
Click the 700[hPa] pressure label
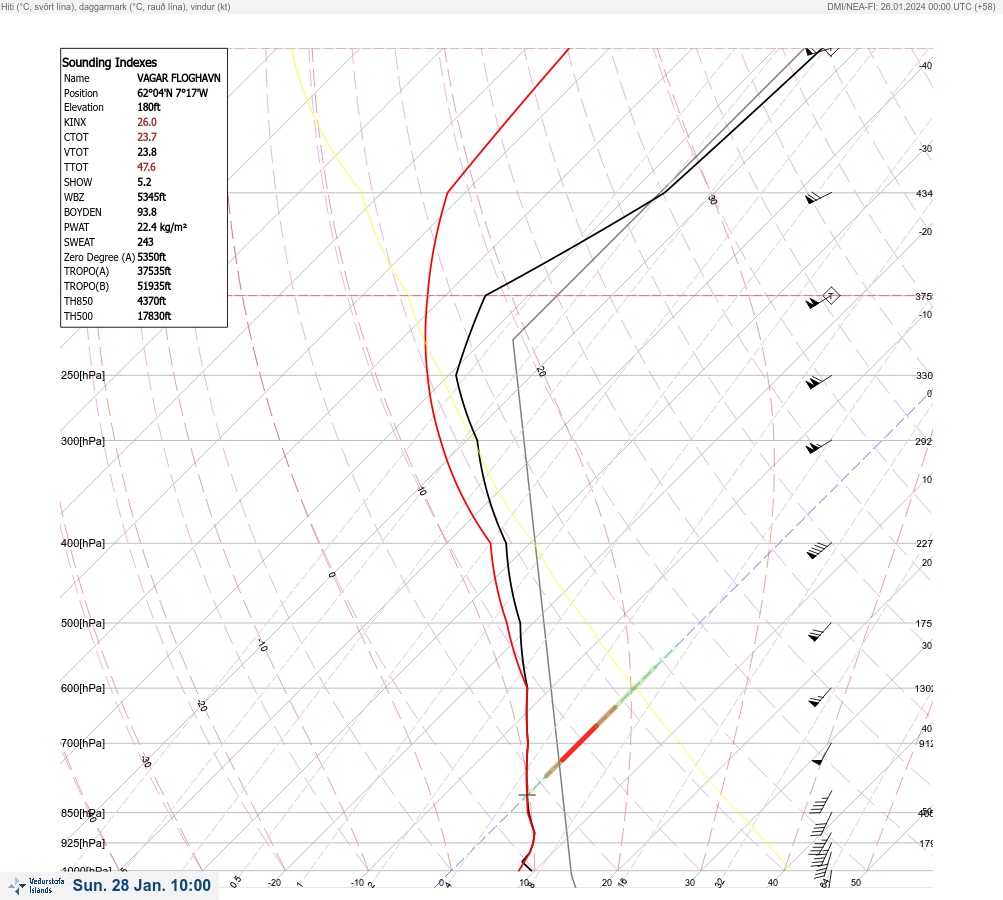(x=83, y=743)
